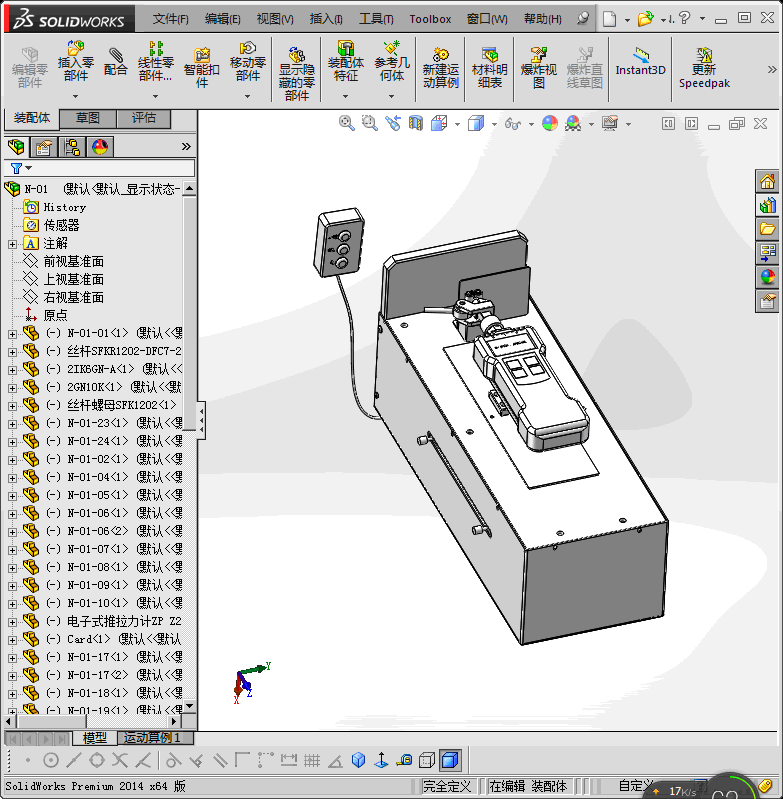Open the 文件(F) File menu

(170, 19)
